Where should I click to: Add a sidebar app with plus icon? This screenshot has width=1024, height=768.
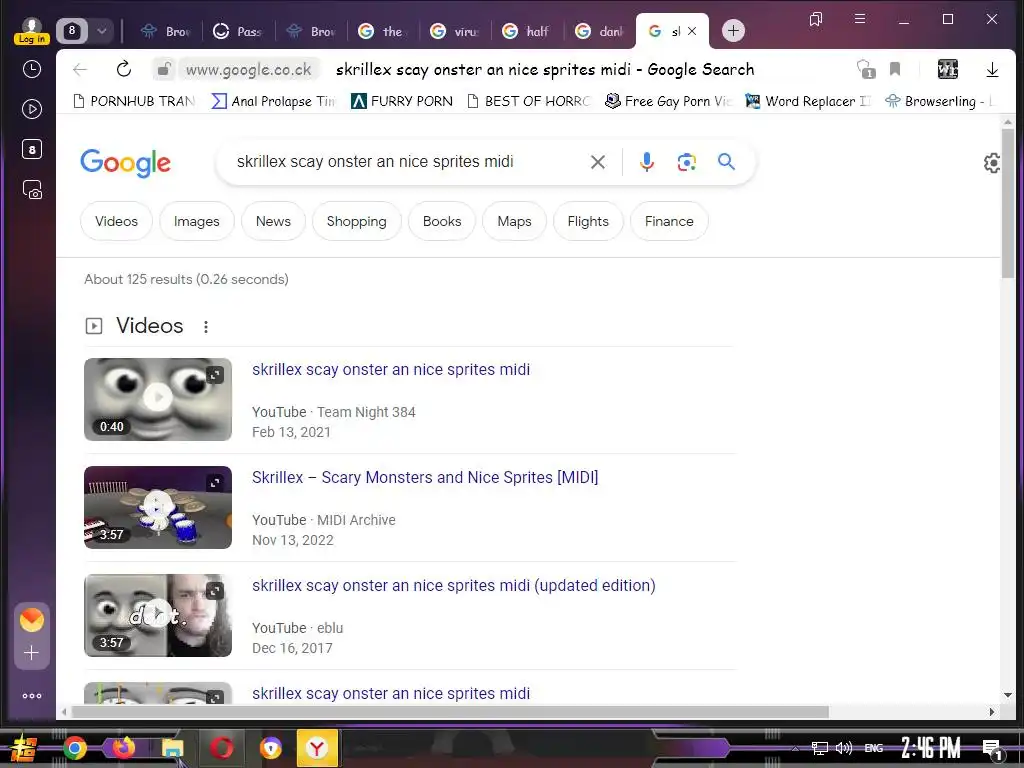tap(31, 653)
